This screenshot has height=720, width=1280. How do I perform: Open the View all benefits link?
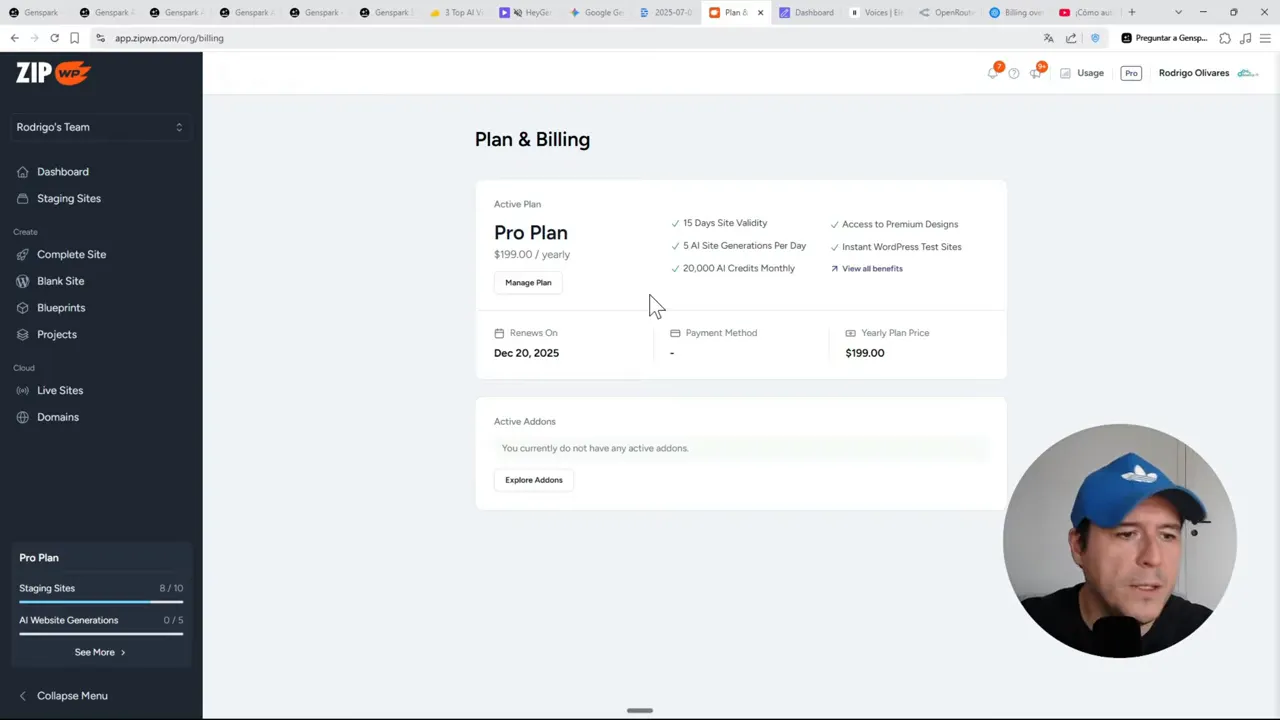coord(871,269)
